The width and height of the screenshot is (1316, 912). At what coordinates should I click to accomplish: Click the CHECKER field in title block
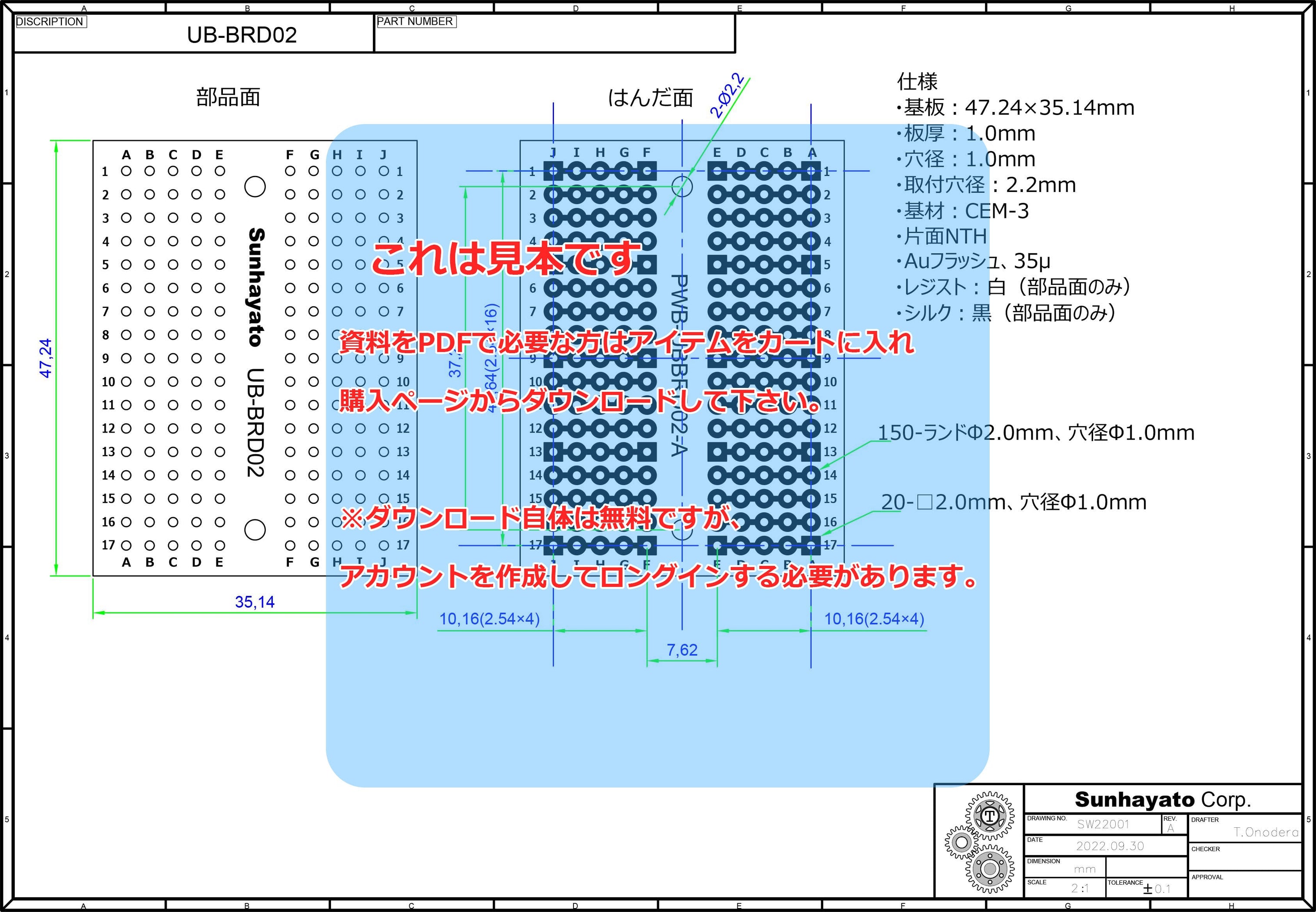point(1245,857)
